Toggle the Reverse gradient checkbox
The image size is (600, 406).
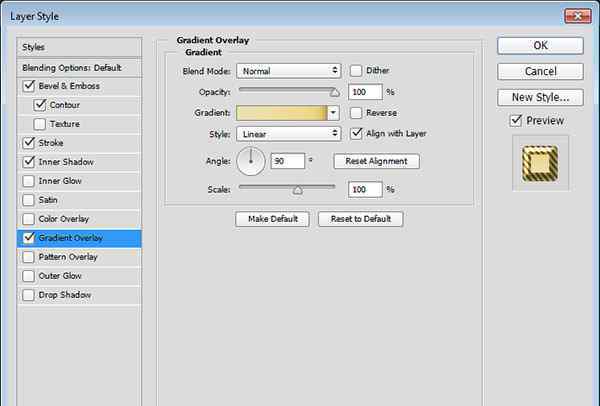click(x=357, y=113)
